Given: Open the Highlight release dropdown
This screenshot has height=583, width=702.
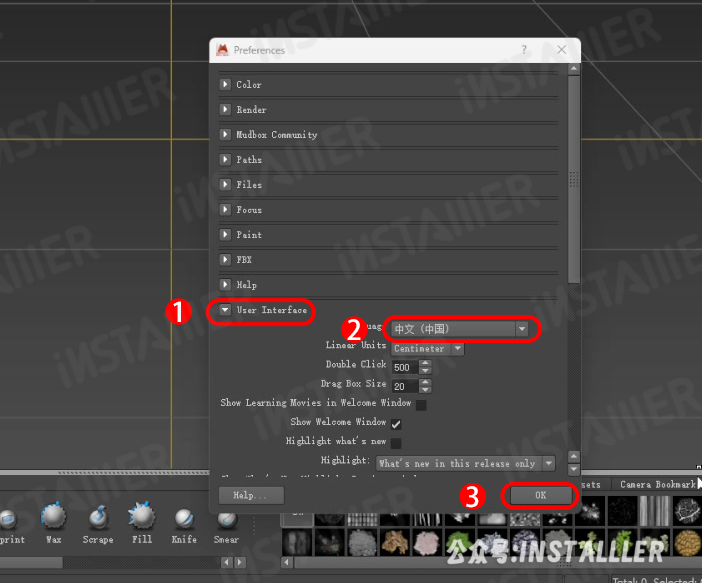Looking at the screenshot, I should (466, 463).
